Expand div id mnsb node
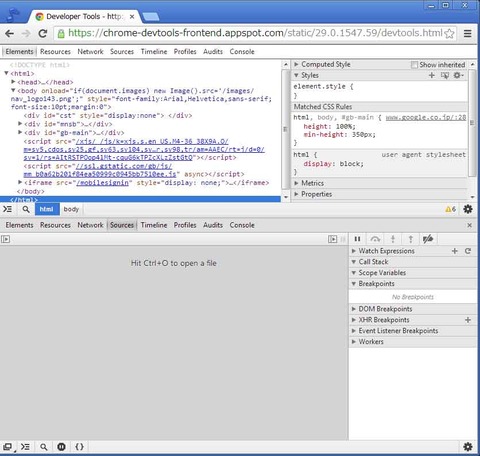The image size is (480, 456). [20, 124]
